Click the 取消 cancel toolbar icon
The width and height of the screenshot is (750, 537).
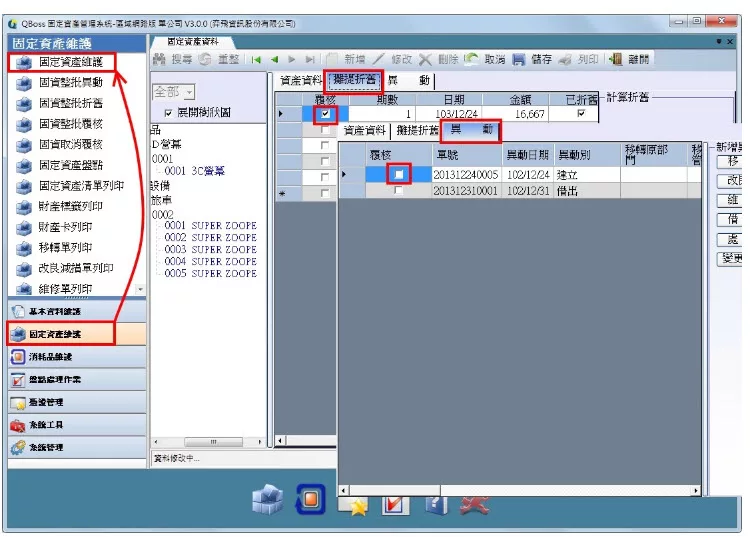point(471,60)
